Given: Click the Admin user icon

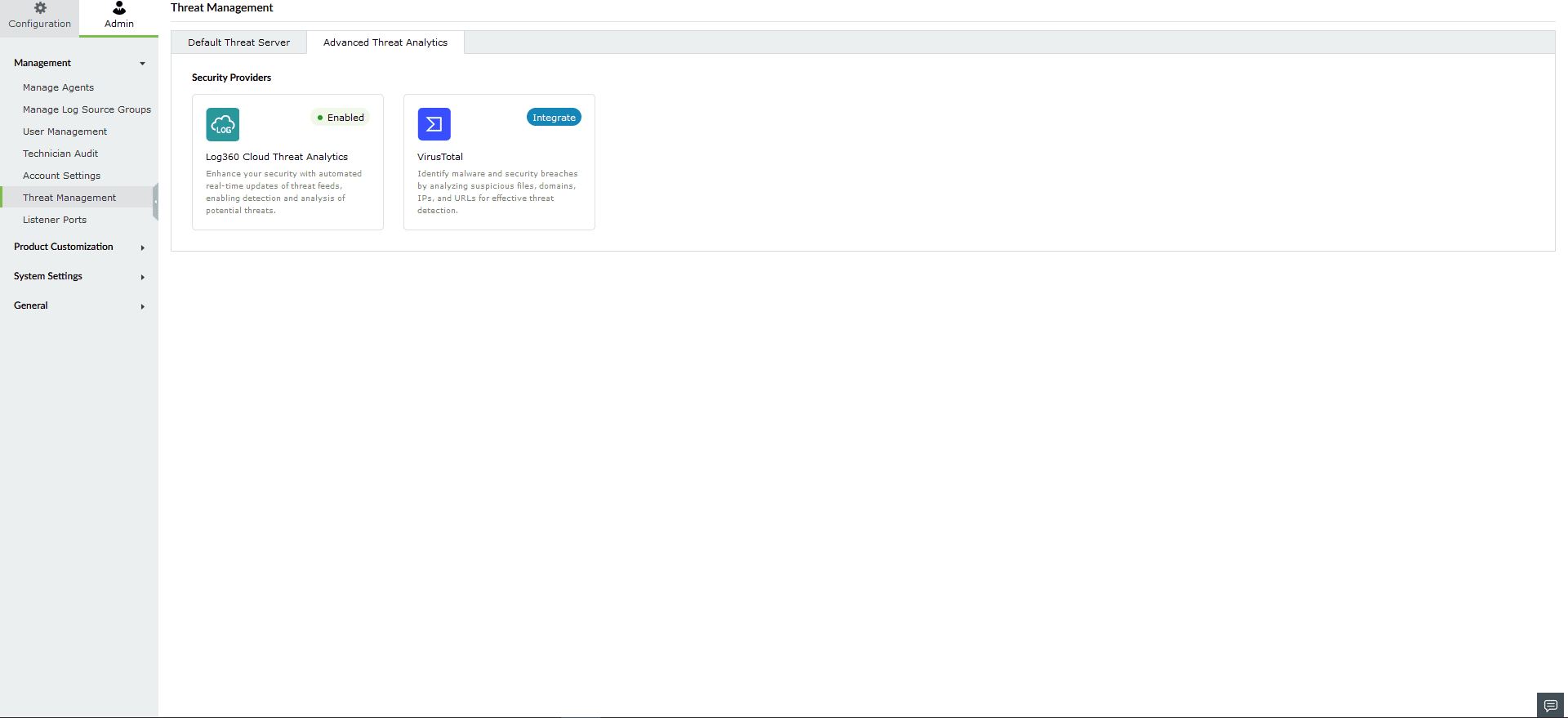Looking at the screenshot, I should [119, 8].
